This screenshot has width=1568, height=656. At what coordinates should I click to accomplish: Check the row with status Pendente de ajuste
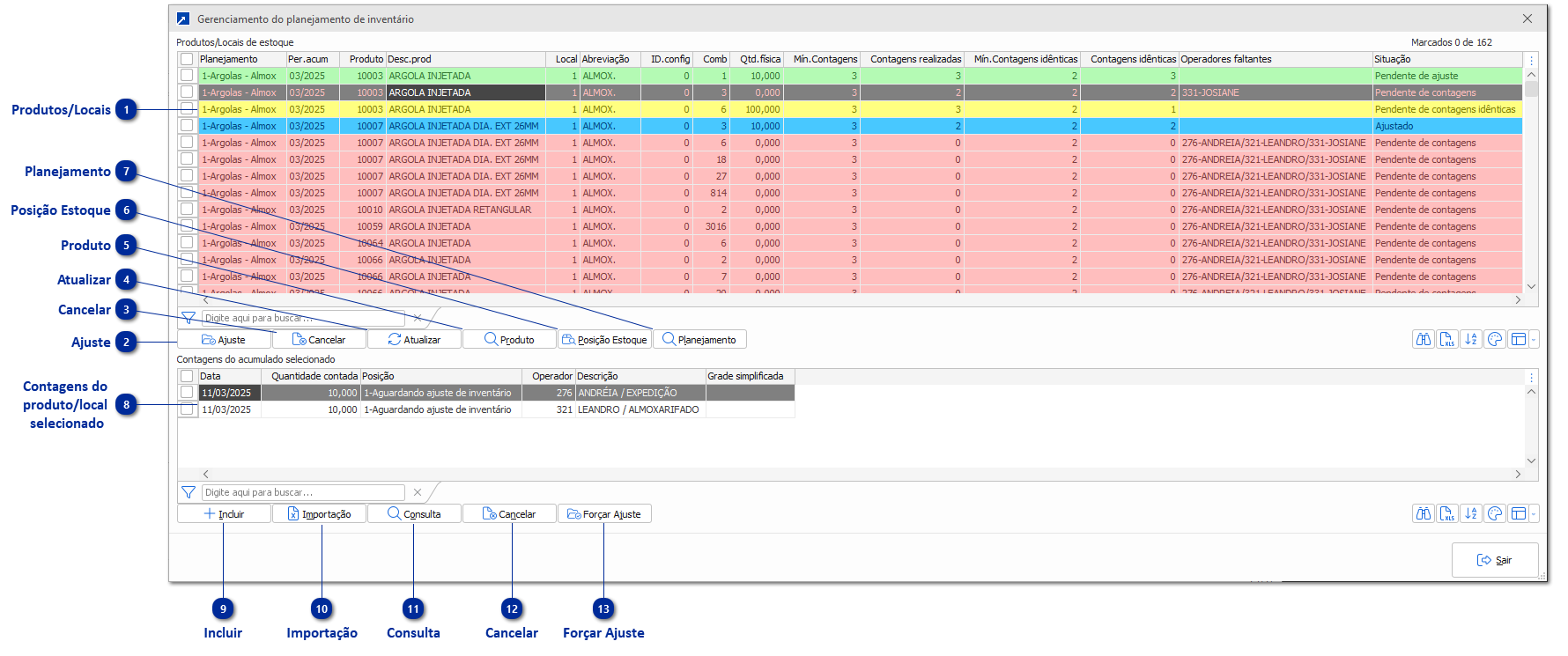pos(187,76)
